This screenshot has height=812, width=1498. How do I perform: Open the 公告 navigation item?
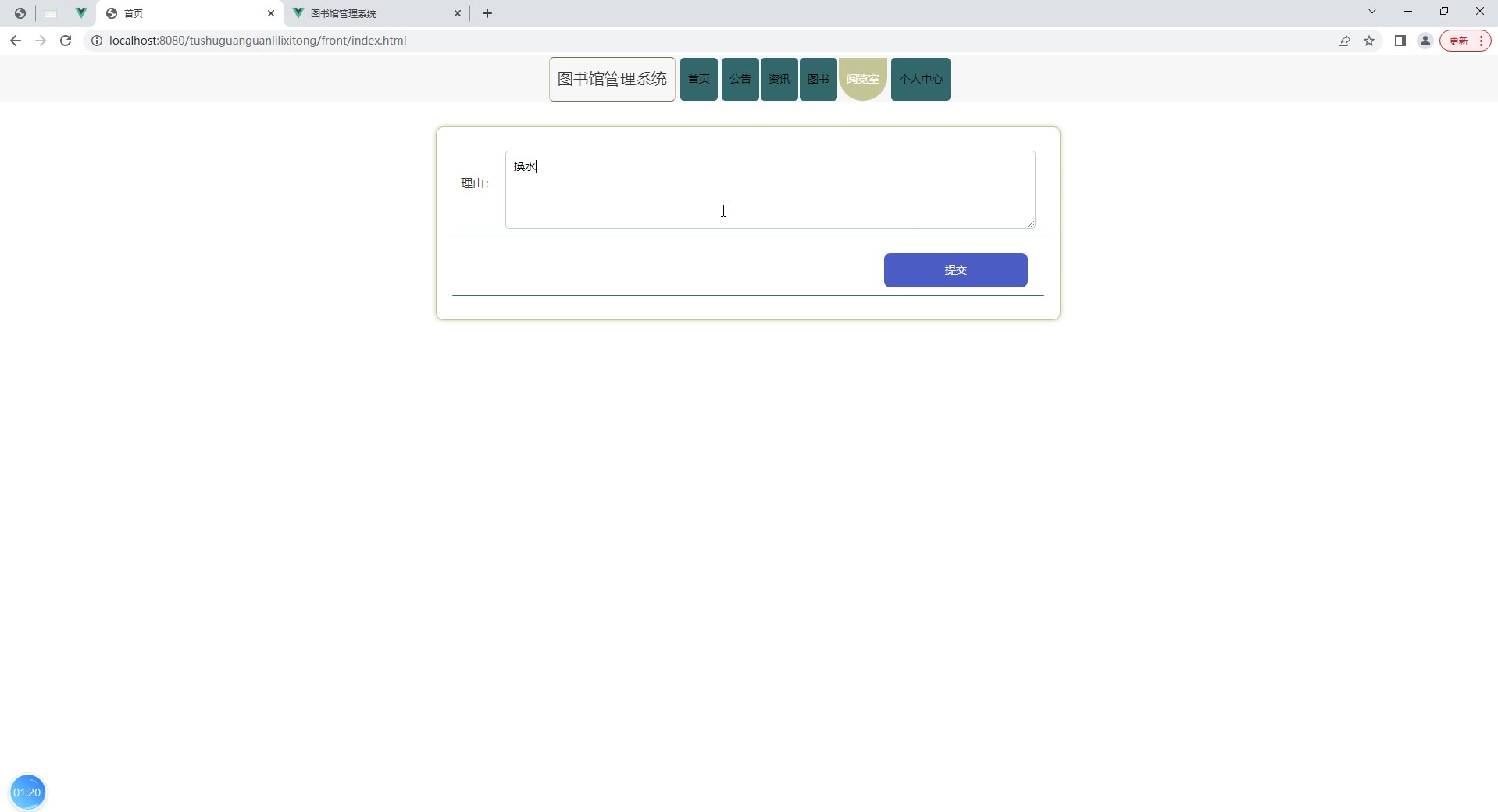(x=740, y=79)
